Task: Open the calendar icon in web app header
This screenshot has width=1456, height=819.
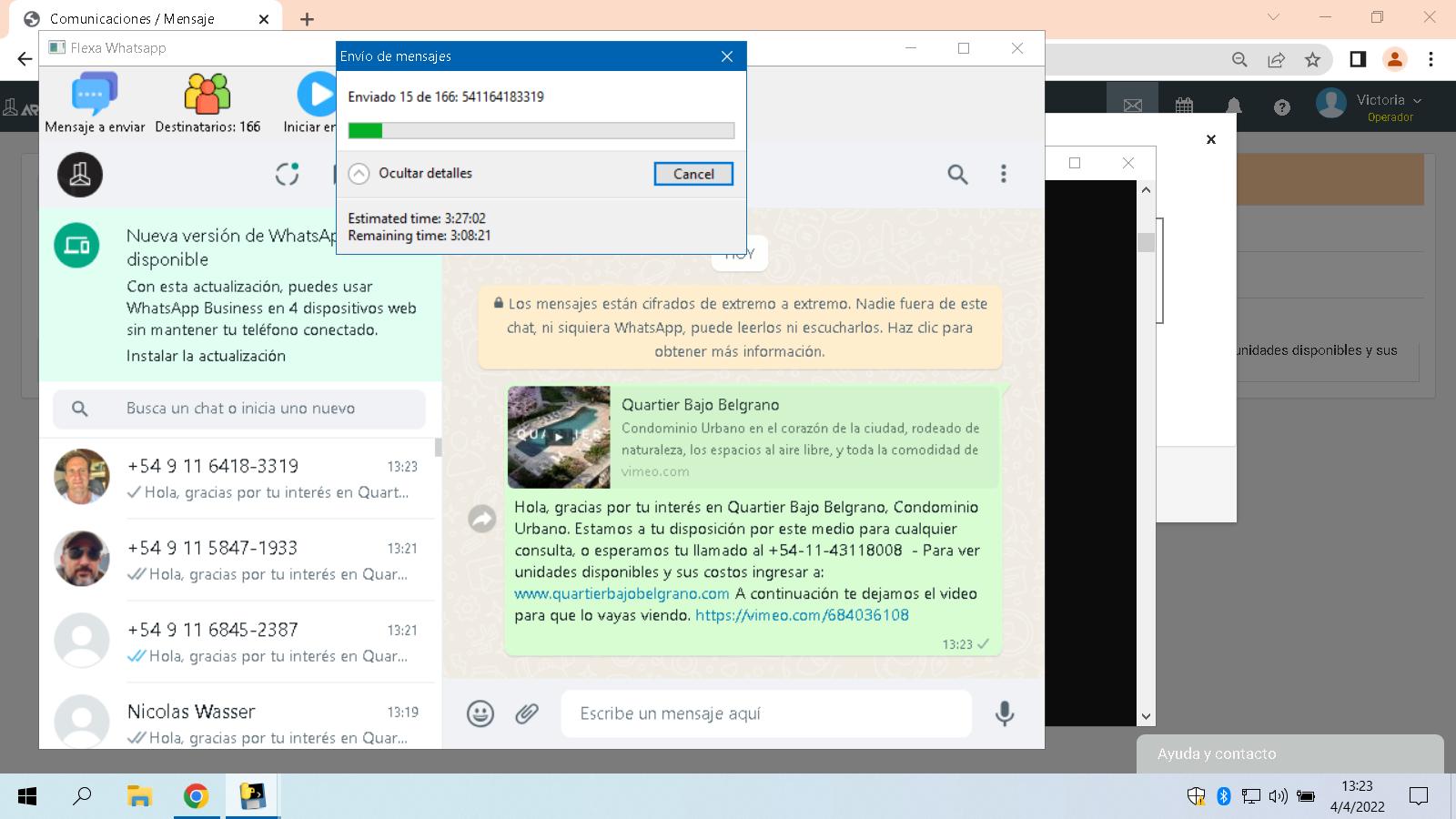Action: pos(1184,106)
